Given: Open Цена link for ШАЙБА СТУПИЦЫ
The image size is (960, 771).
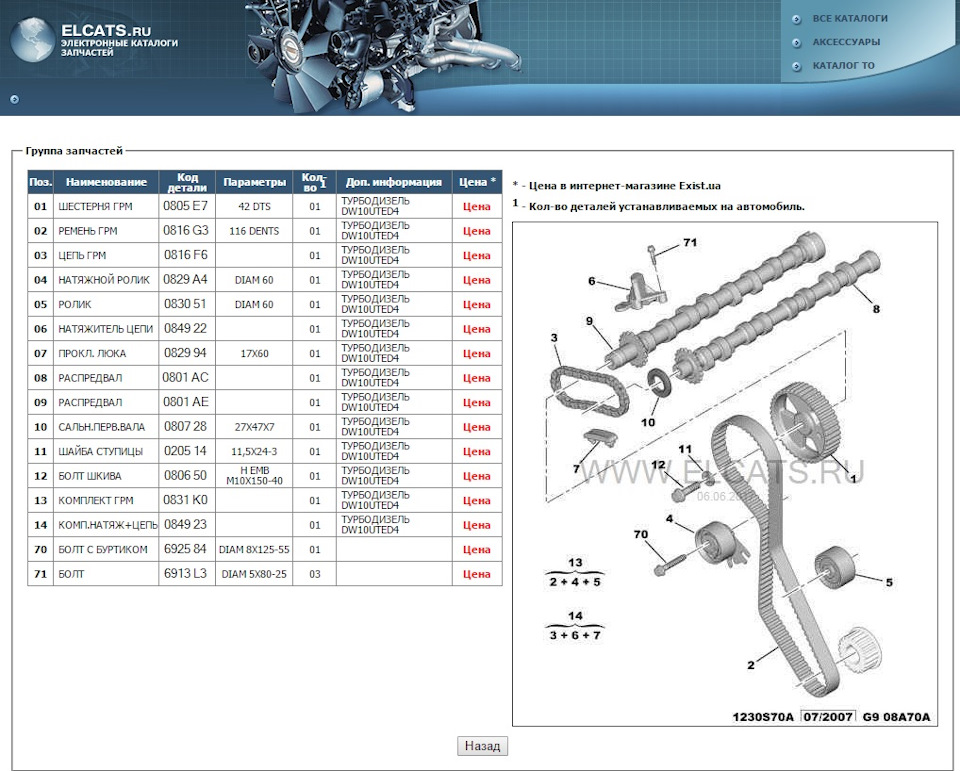Looking at the screenshot, I should click(x=476, y=451).
